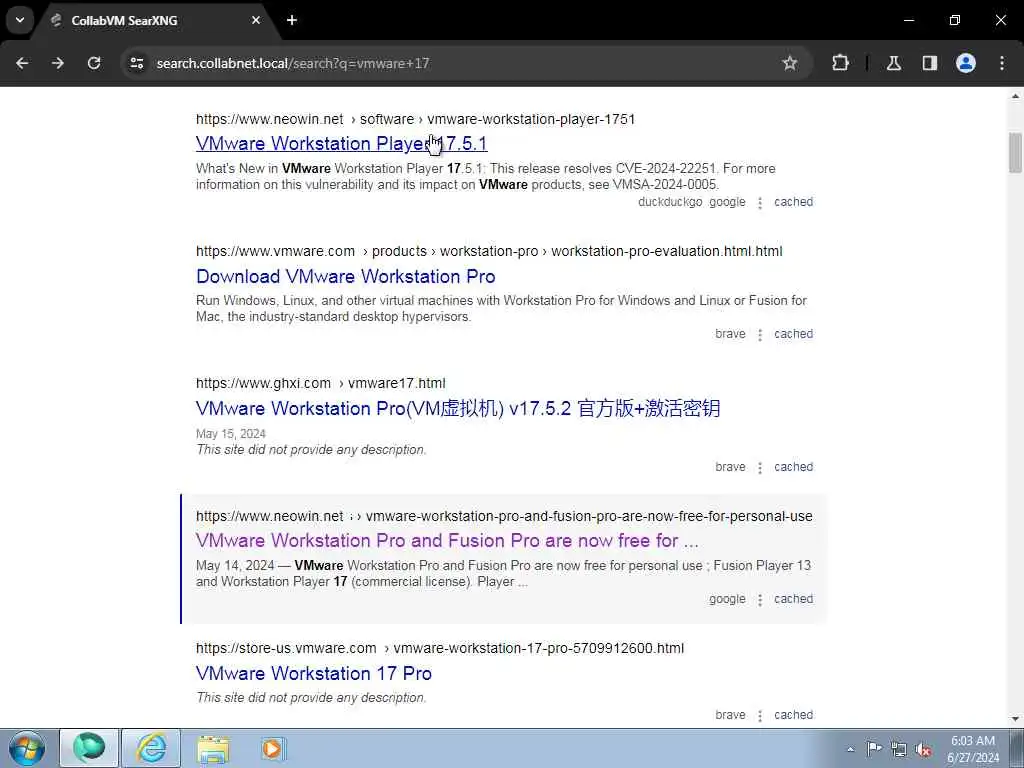The height and width of the screenshot is (768, 1024).
Task: Open Chrome Labs flask icon
Action: coord(894,63)
